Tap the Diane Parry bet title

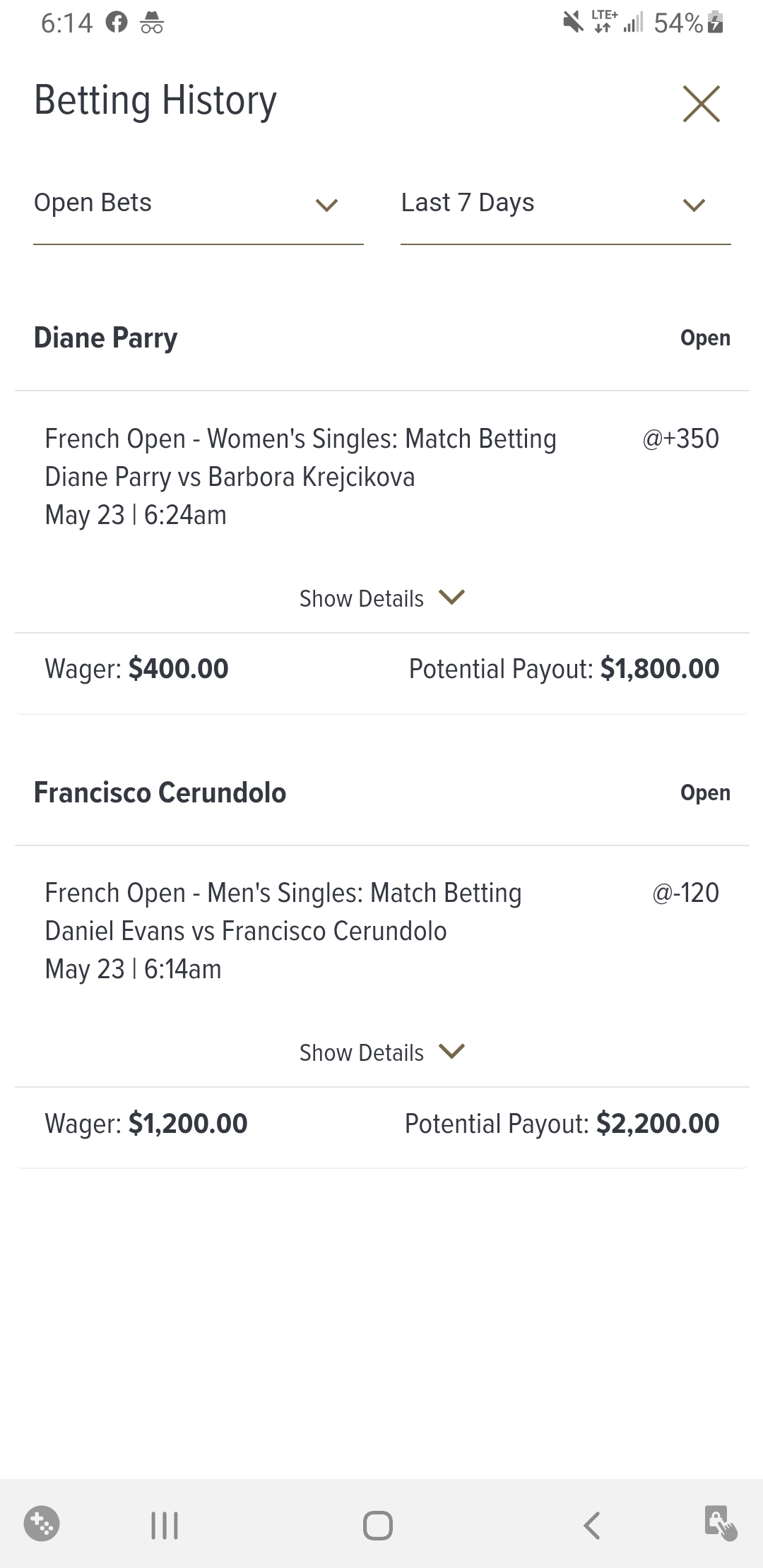click(106, 338)
